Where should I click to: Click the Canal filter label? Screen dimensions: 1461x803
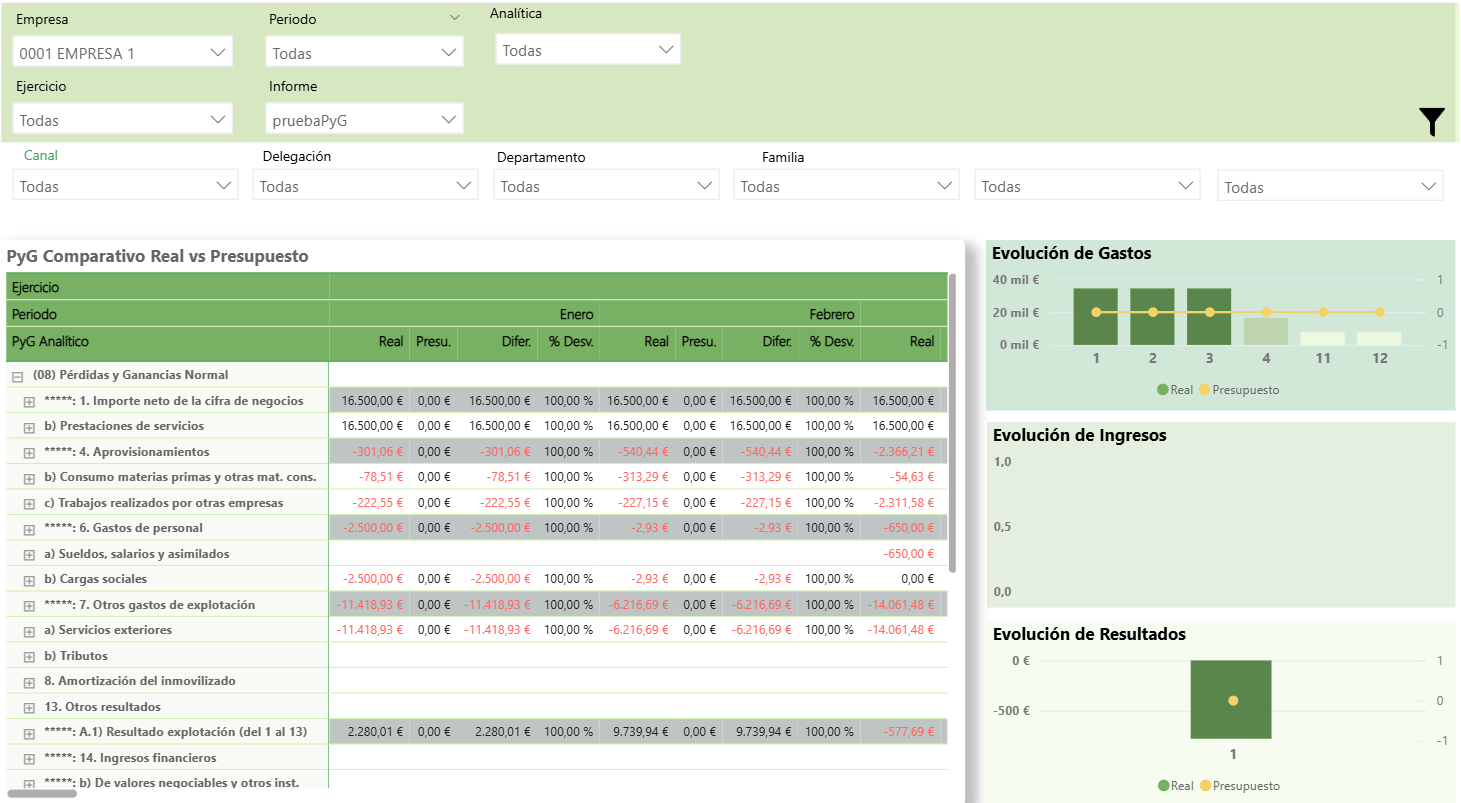(x=41, y=156)
